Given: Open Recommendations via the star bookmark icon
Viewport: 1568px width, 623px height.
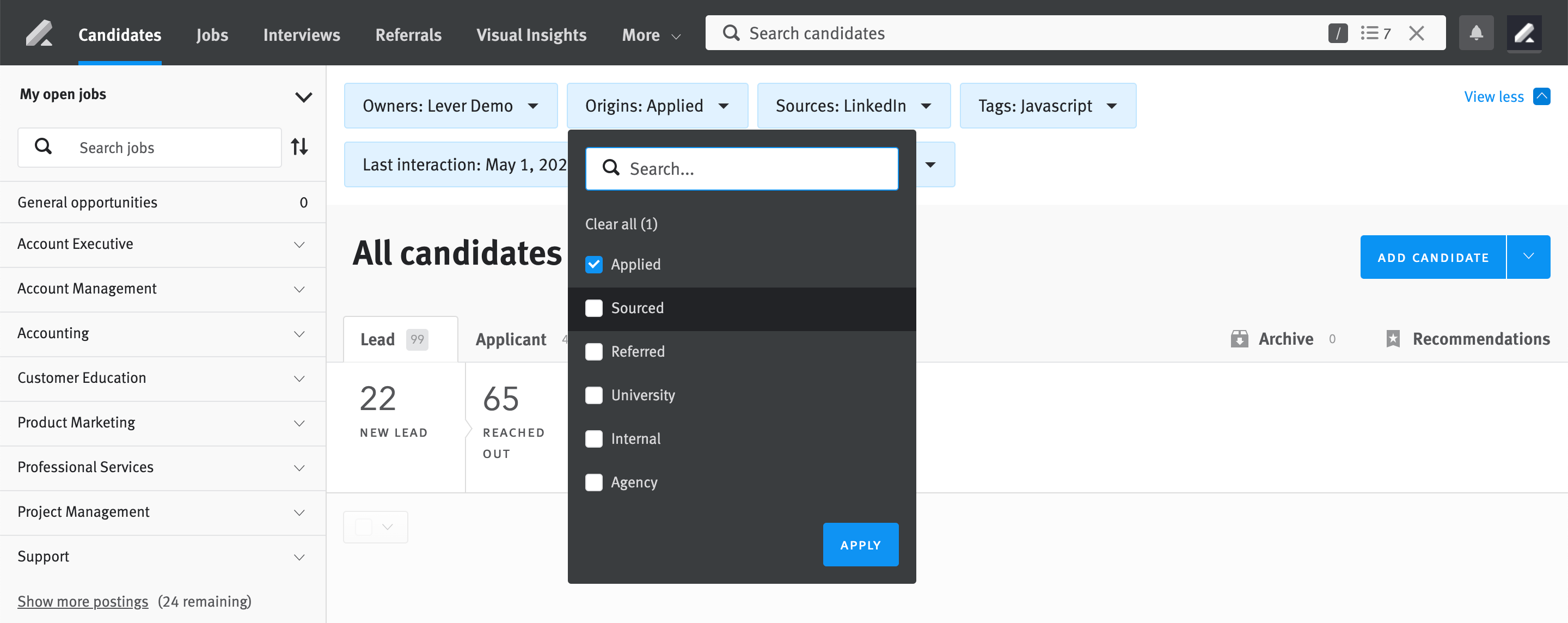Looking at the screenshot, I should coord(1394,339).
